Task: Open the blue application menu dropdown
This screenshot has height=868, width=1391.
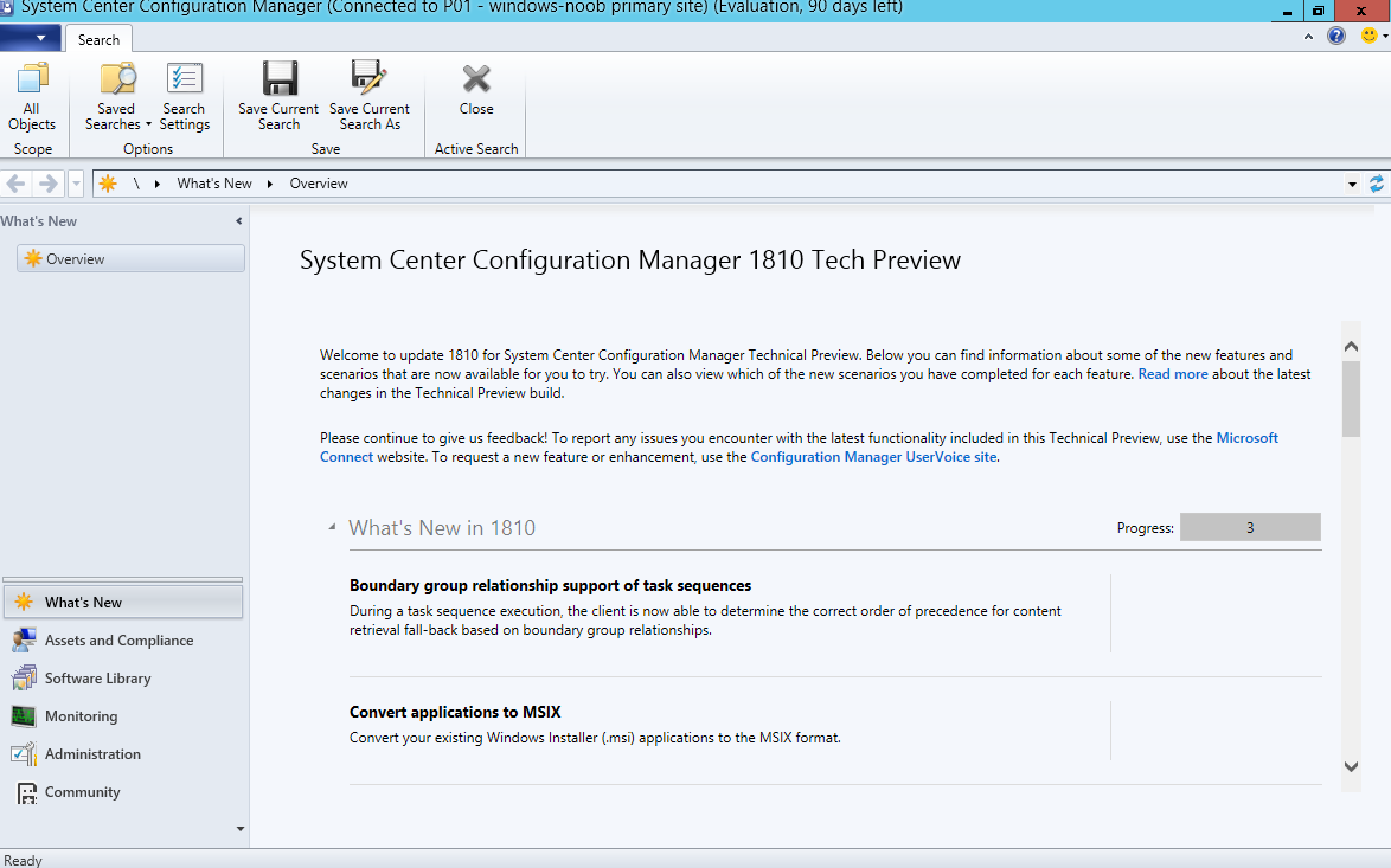Action: pyautogui.click(x=30, y=38)
